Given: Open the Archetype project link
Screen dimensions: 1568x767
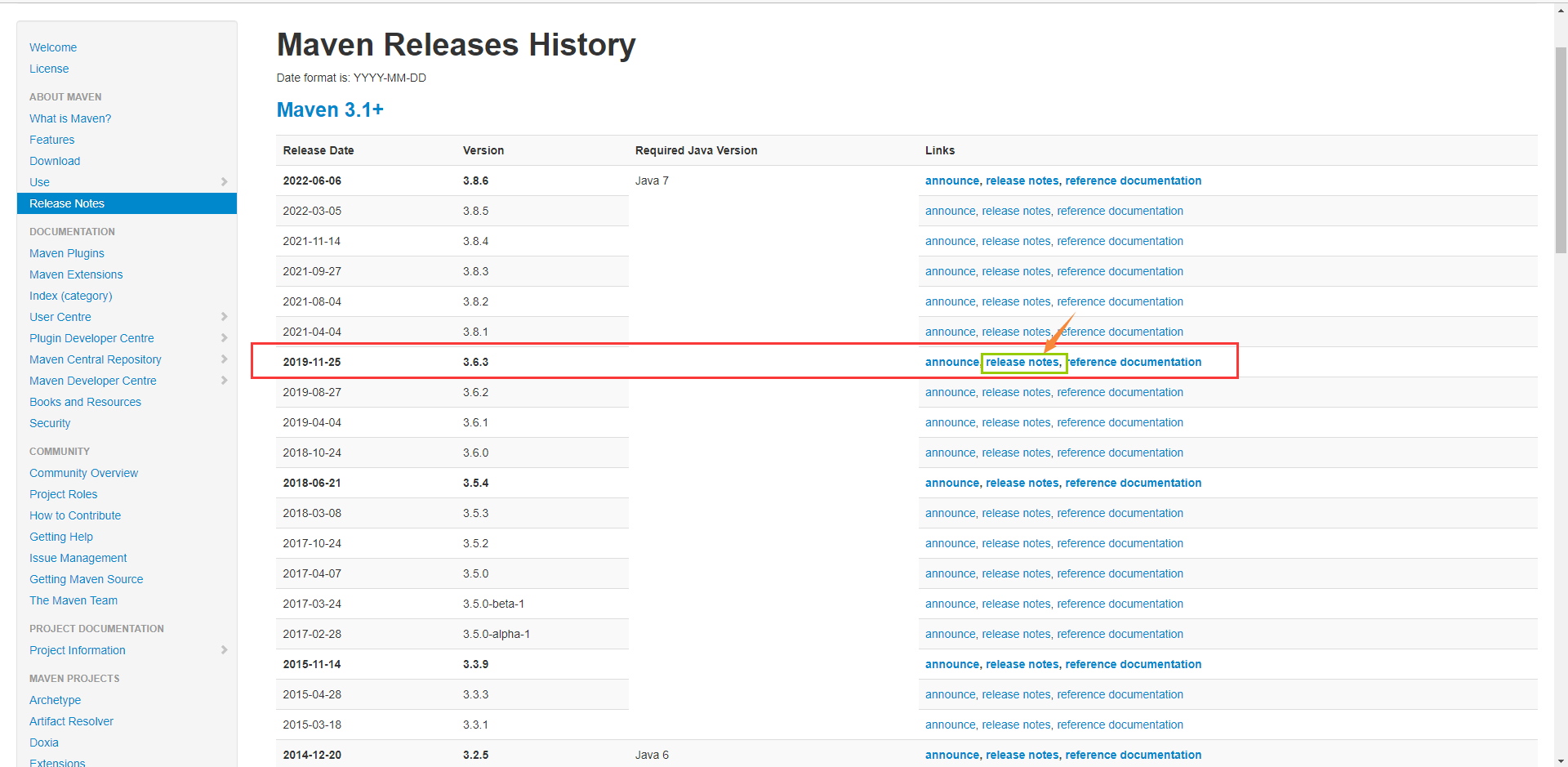Looking at the screenshot, I should point(55,700).
